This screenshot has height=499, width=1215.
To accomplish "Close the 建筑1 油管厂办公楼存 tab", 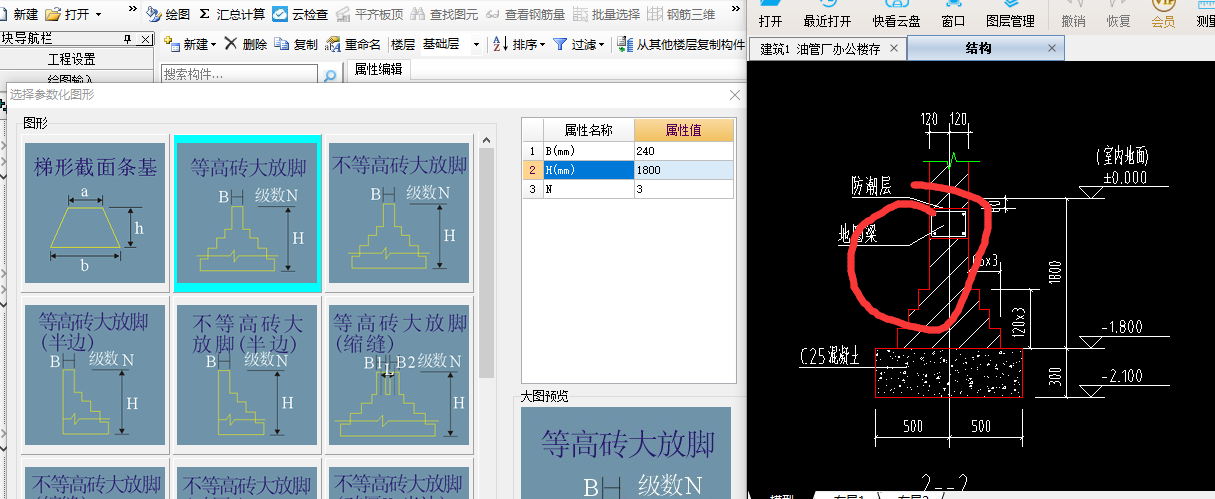I will (893, 49).
